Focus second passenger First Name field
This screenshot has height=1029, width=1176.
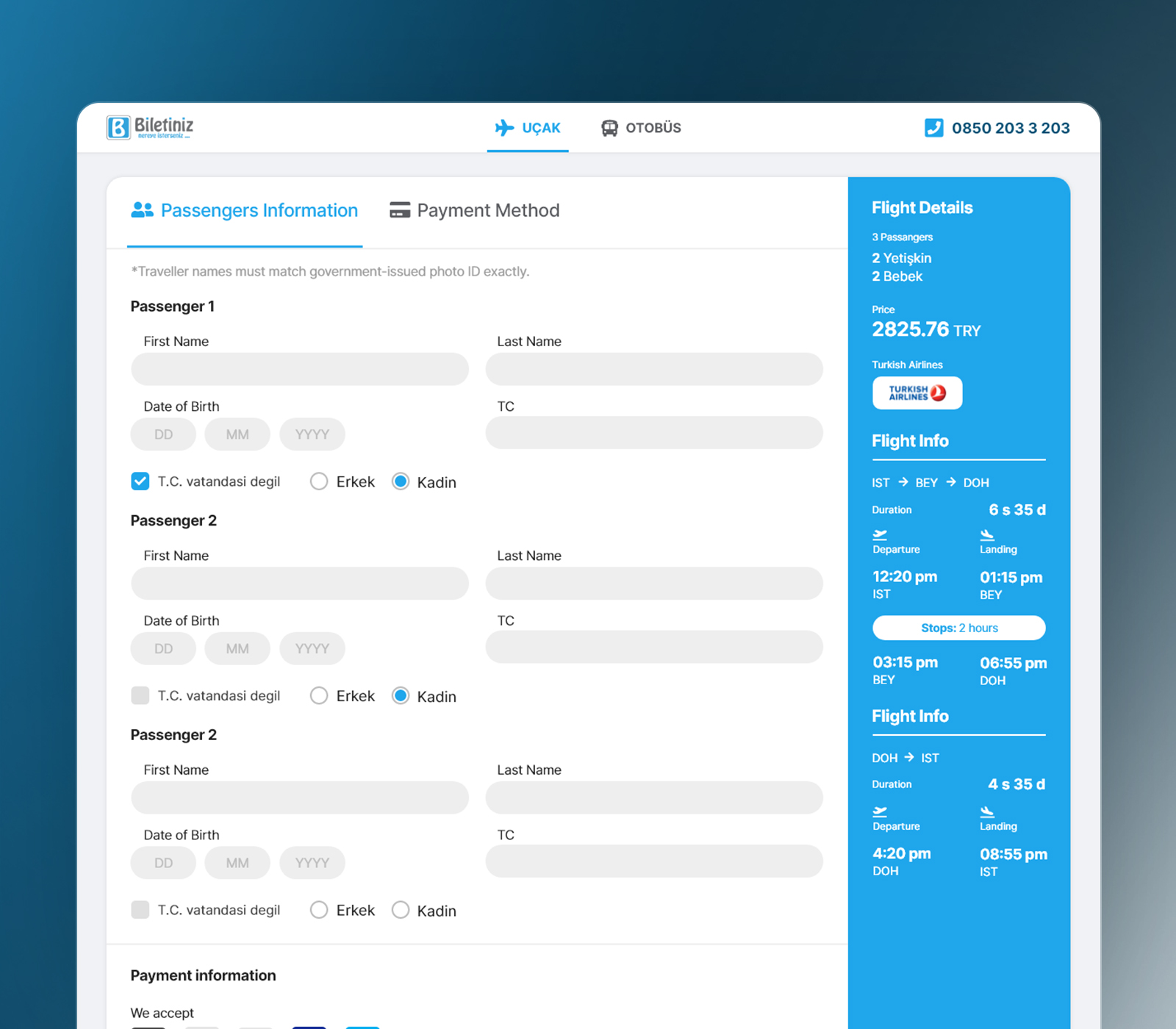point(300,584)
